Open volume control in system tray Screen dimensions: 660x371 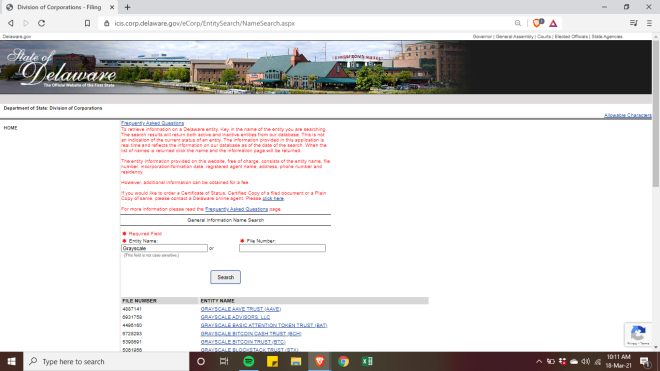(585, 362)
